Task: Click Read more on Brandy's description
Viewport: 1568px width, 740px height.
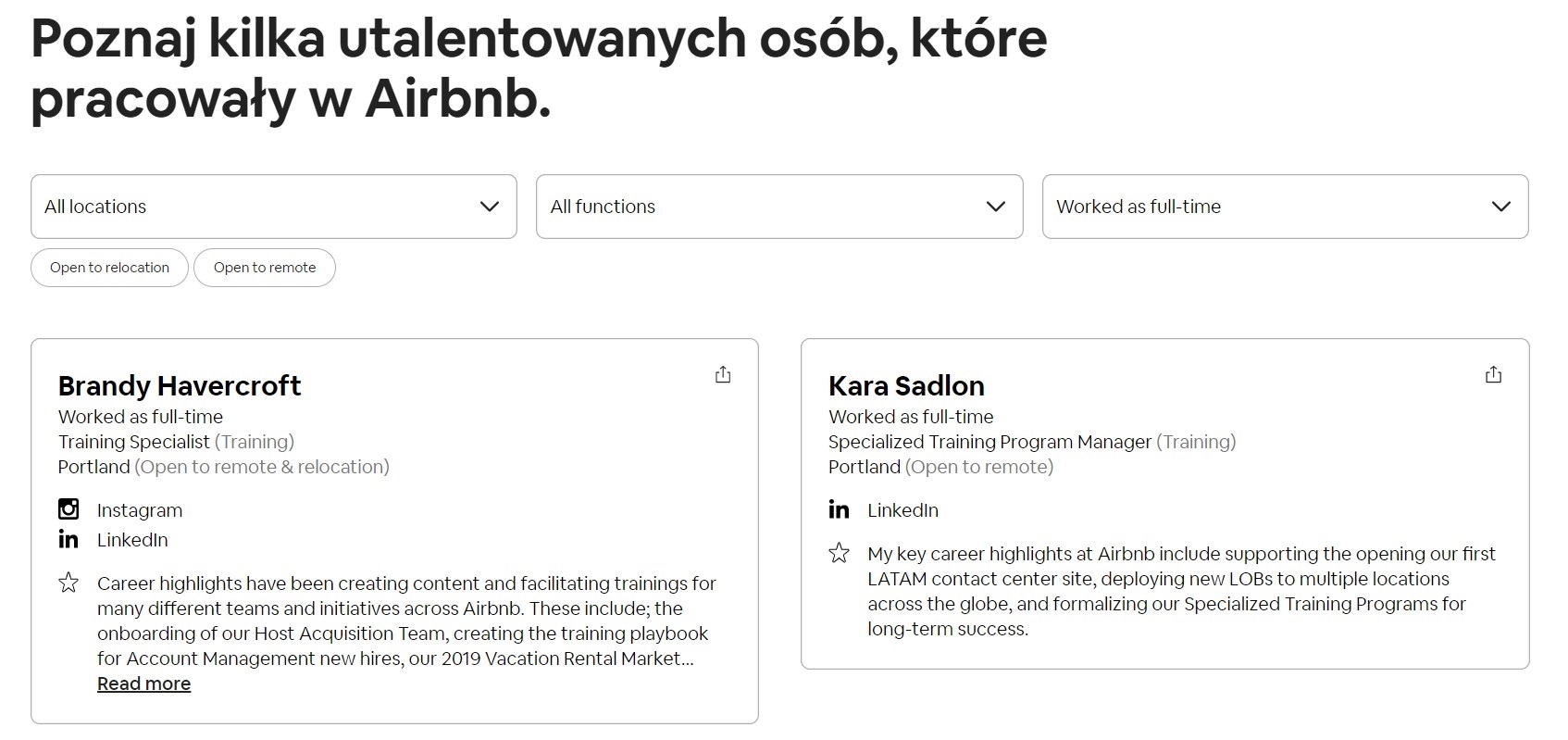Action: click(x=143, y=684)
